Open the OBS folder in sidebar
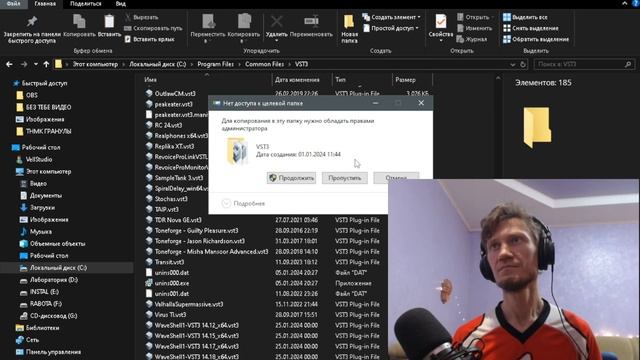Viewport: 640px width, 360px height. point(31,95)
